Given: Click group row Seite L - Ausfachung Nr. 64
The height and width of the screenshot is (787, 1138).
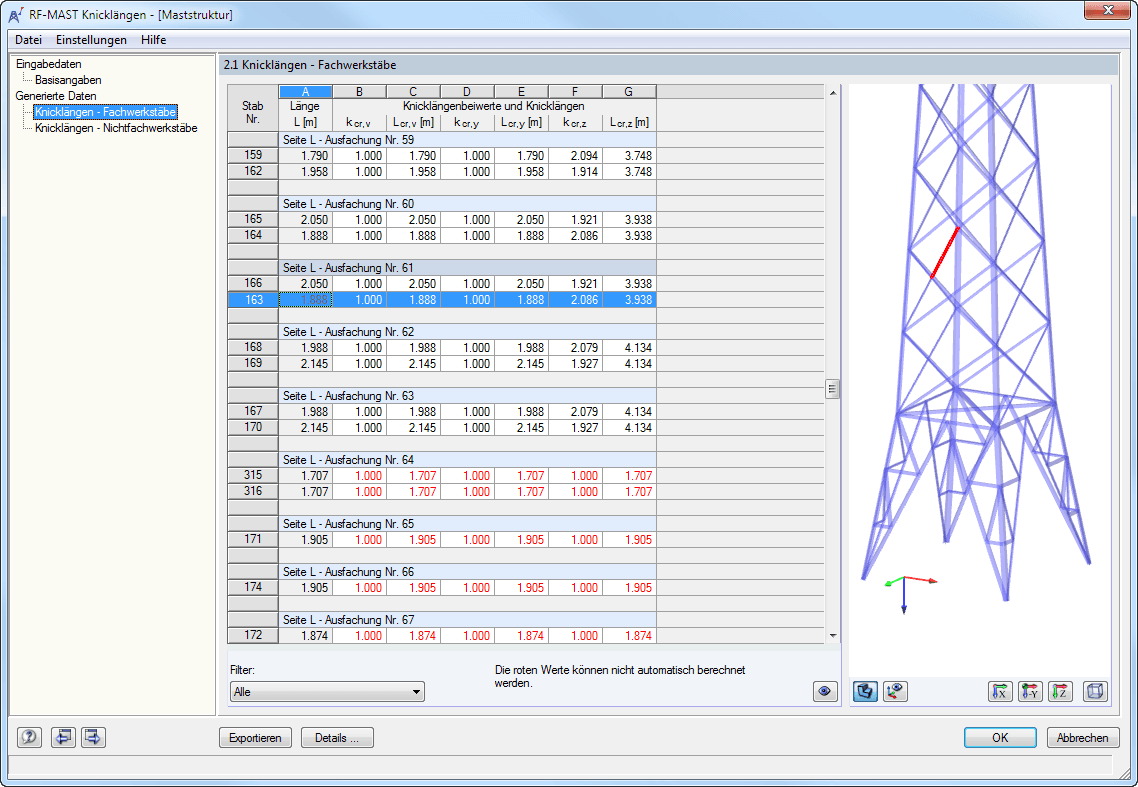Looking at the screenshot, I should 467,459.
